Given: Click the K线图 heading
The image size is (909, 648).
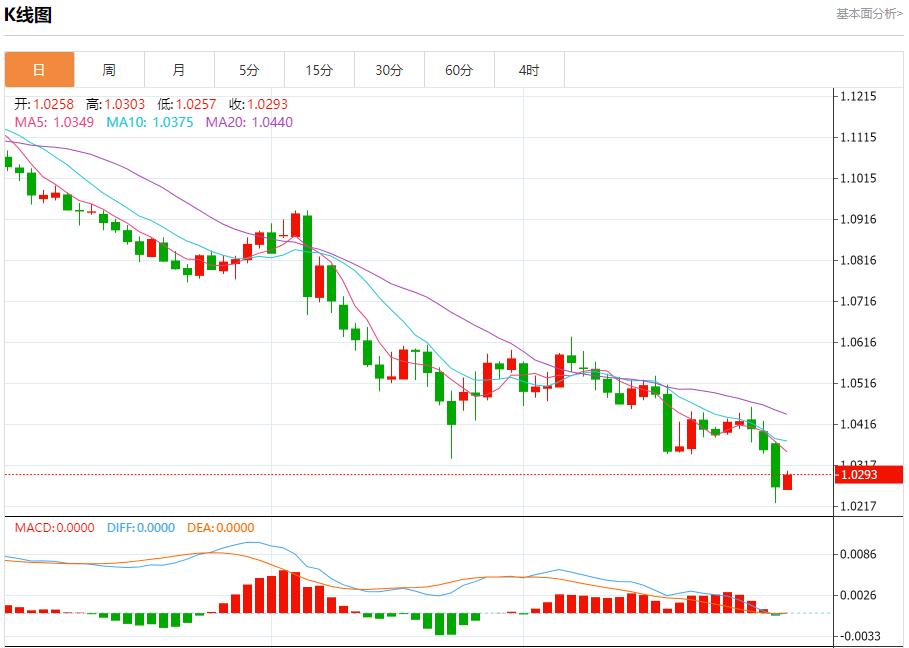Looking at the screenshot, I should pyautogui.click(x=28, y=15).
